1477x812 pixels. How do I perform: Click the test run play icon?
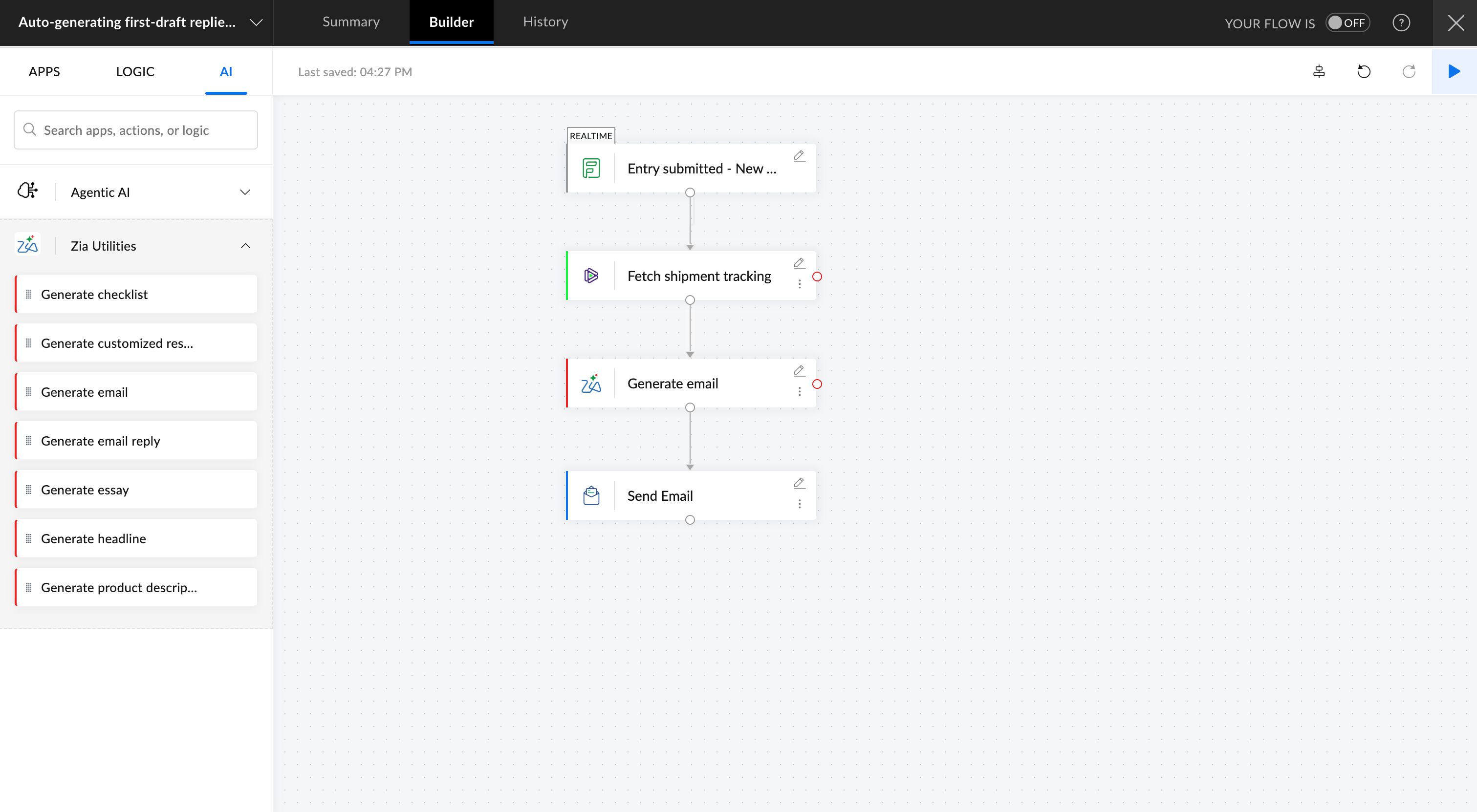(x=1454, y=72)
